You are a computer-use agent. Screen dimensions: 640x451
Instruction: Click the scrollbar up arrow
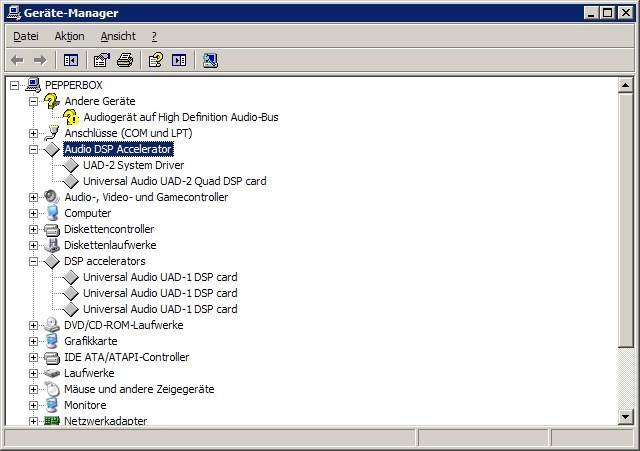coord(625,85)
